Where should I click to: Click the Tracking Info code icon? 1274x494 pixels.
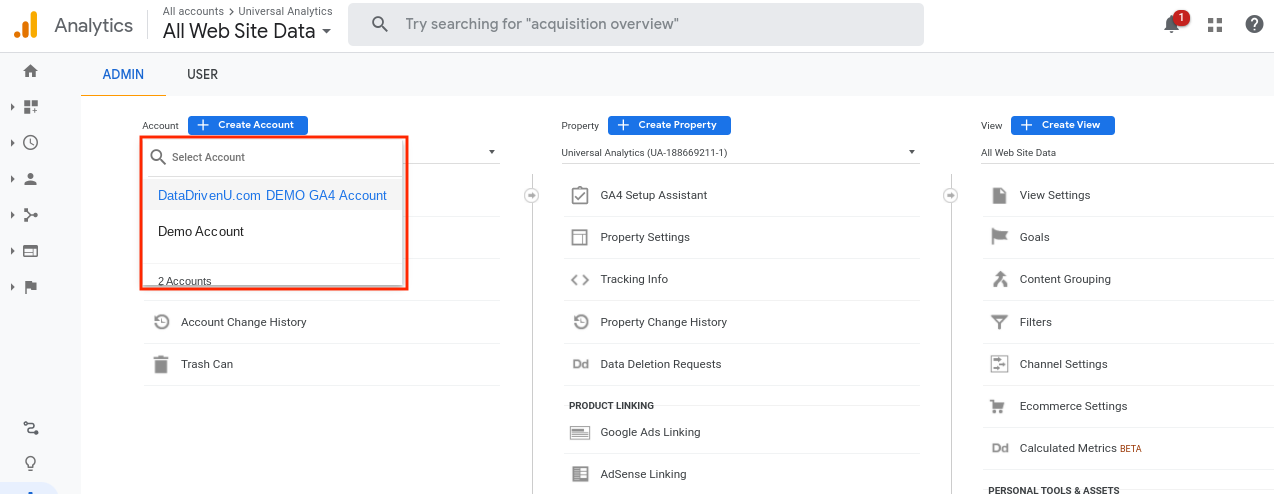point(580,280)
